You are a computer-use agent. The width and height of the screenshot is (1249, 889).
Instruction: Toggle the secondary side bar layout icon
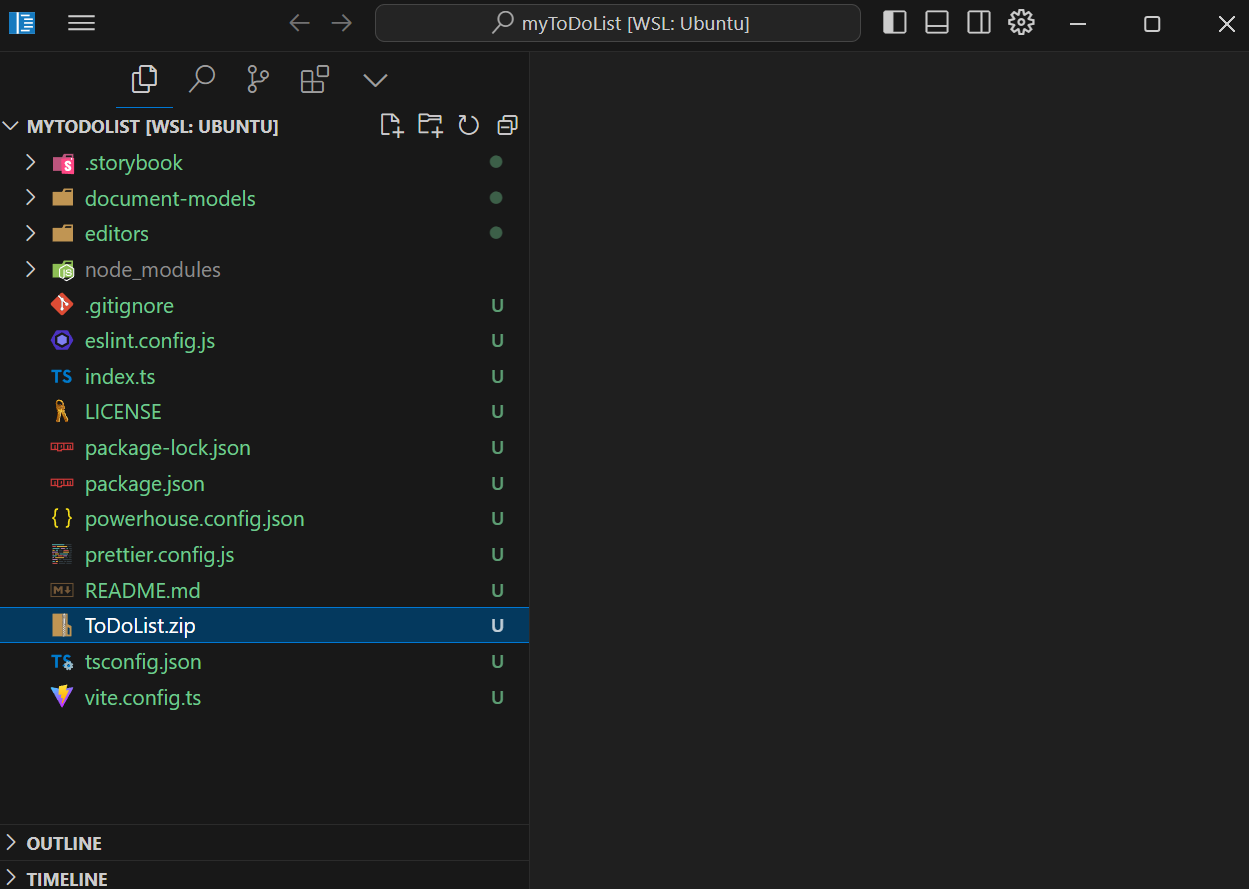pos(979,22)
